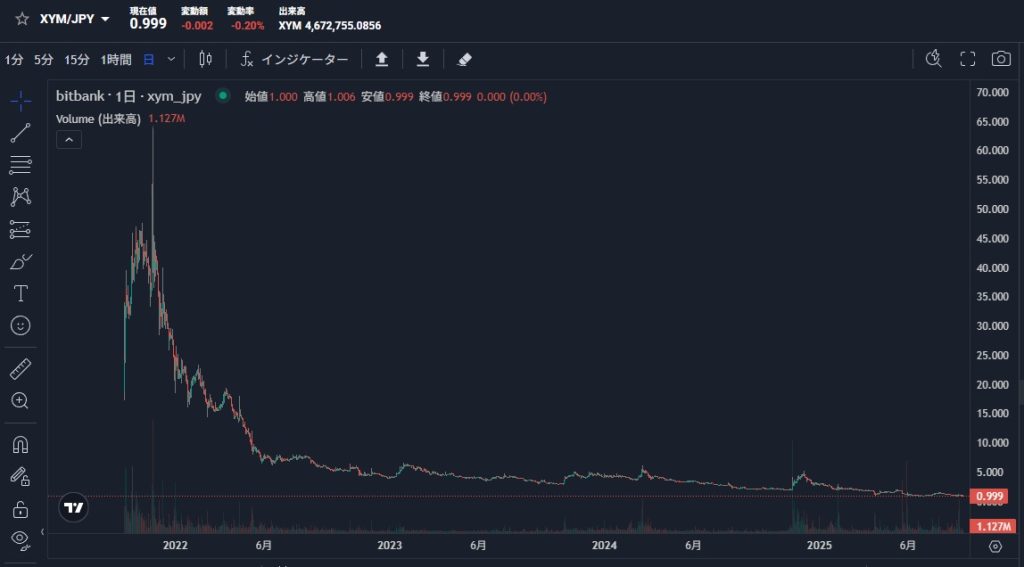Image resolution: width=1024 pixels, height=567 pixels.
Task: Switch to the 1時間 timeframe
Action: point(116,60)
